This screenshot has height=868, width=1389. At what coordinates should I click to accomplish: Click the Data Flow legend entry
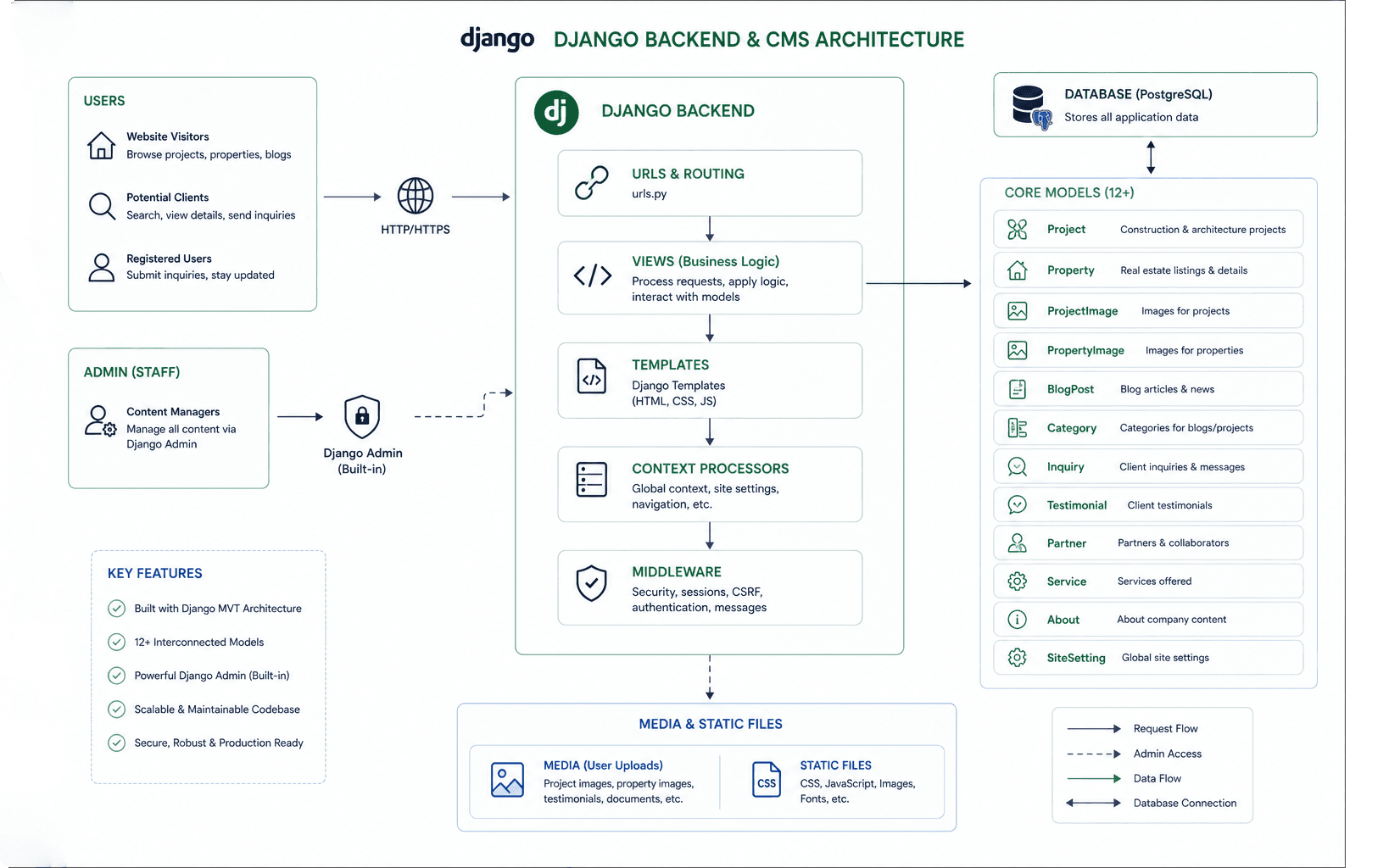1124,778
